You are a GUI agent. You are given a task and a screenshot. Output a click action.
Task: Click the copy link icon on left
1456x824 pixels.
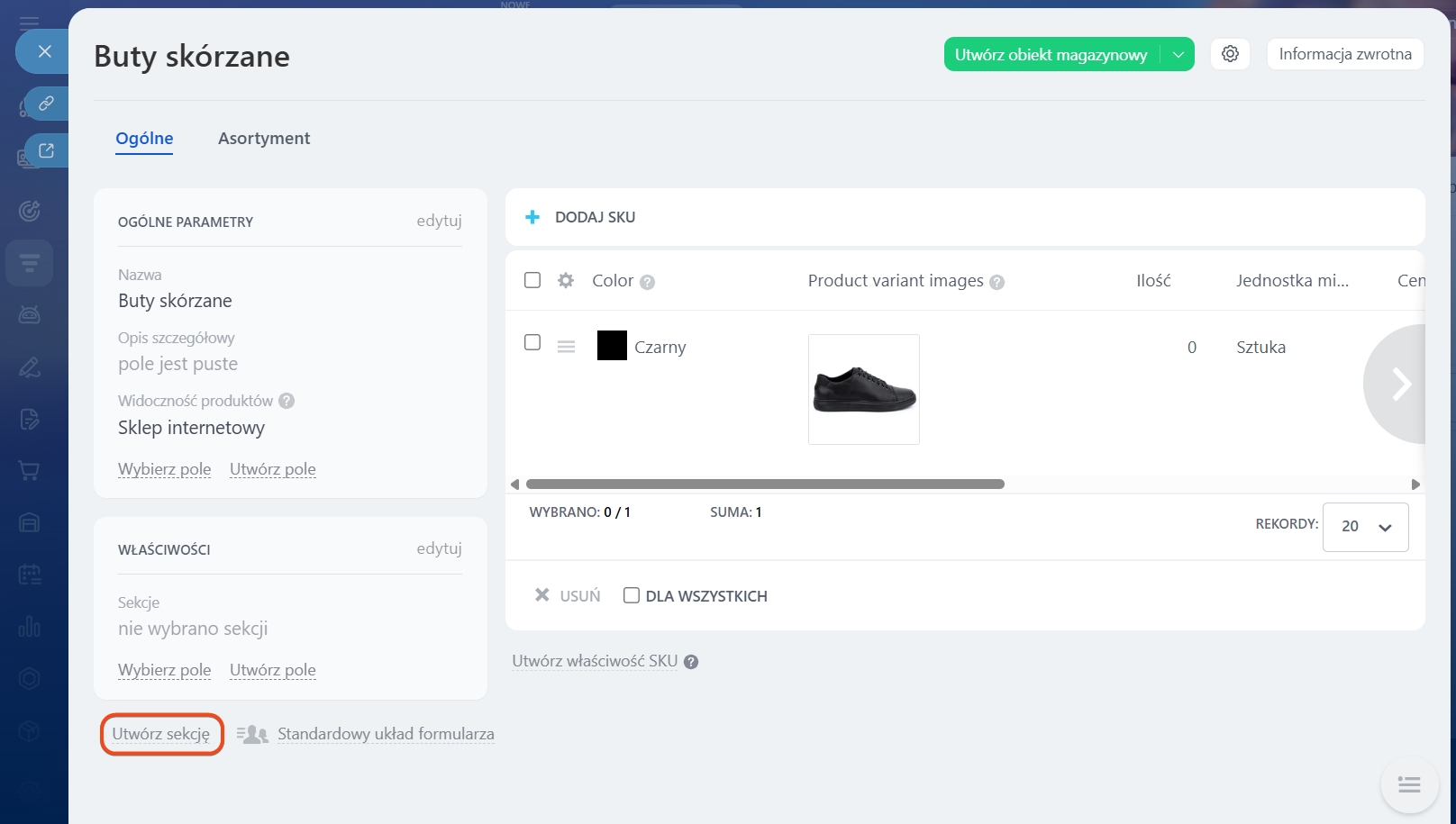coord(46,104)
